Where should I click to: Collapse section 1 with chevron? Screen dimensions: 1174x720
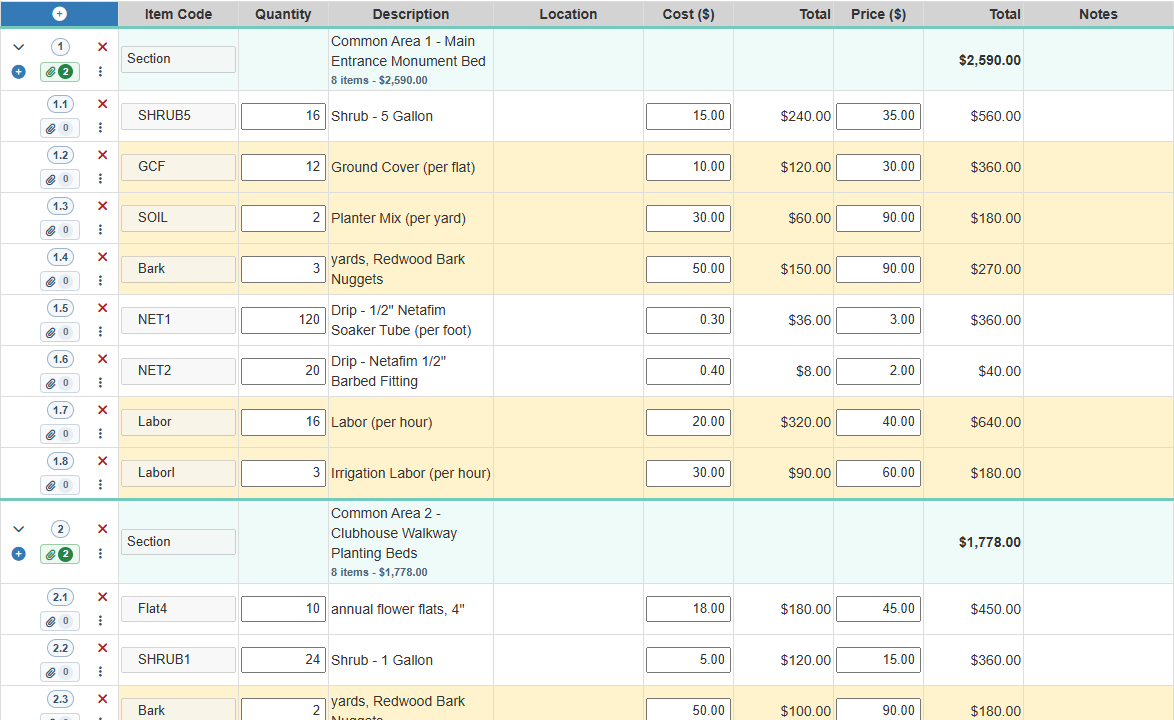tap(19, 47)
